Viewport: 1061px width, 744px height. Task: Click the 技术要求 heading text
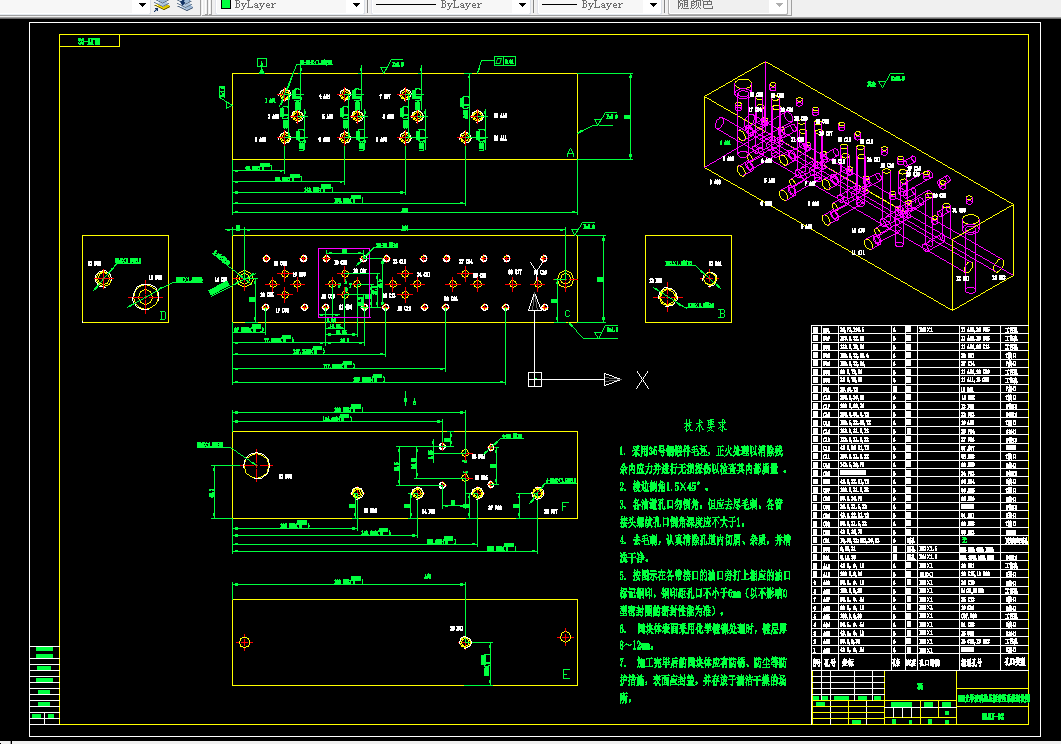click(705, 425)
